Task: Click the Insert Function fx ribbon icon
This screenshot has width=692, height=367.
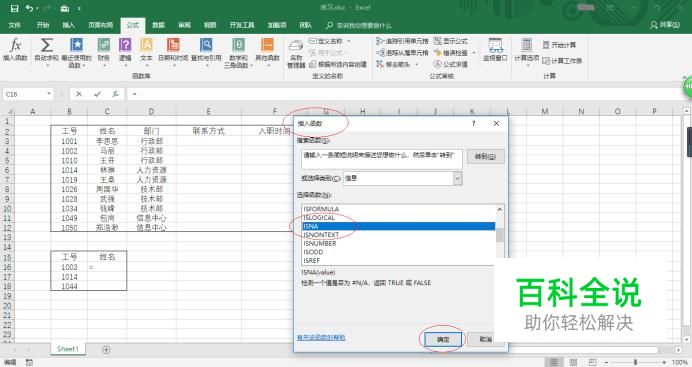Action: [15, 49]
